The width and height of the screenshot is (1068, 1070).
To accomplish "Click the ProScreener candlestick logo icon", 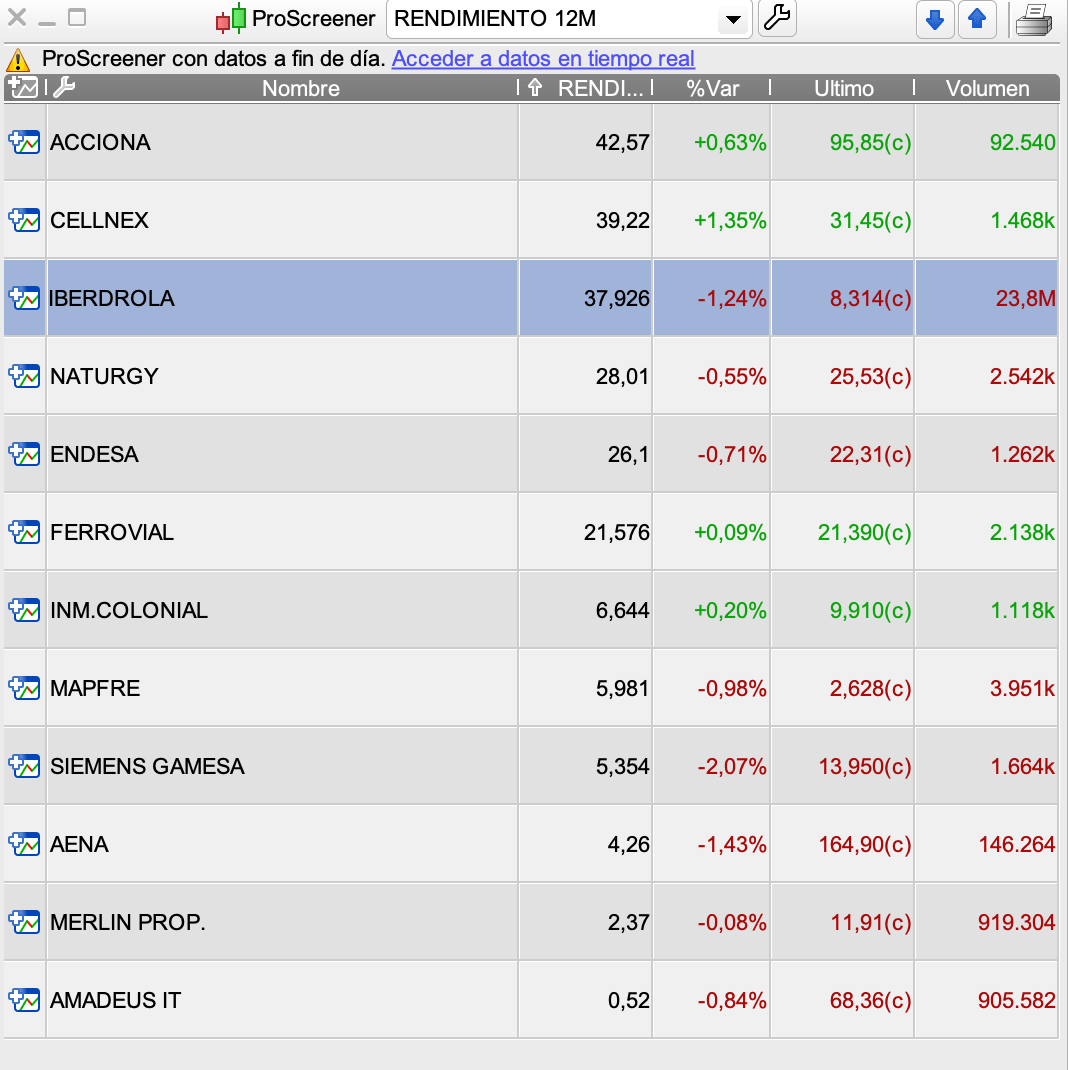I will click(231, 19).
